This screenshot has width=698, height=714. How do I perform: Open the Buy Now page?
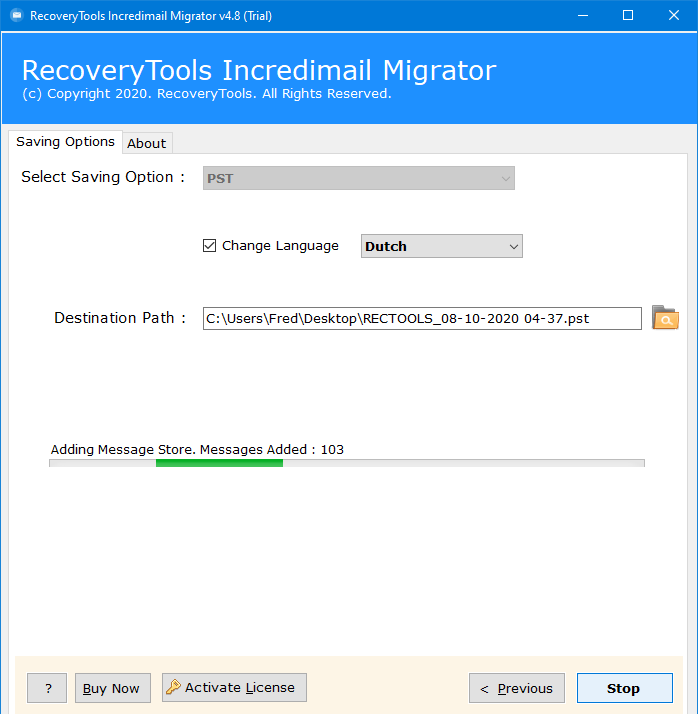112,688
